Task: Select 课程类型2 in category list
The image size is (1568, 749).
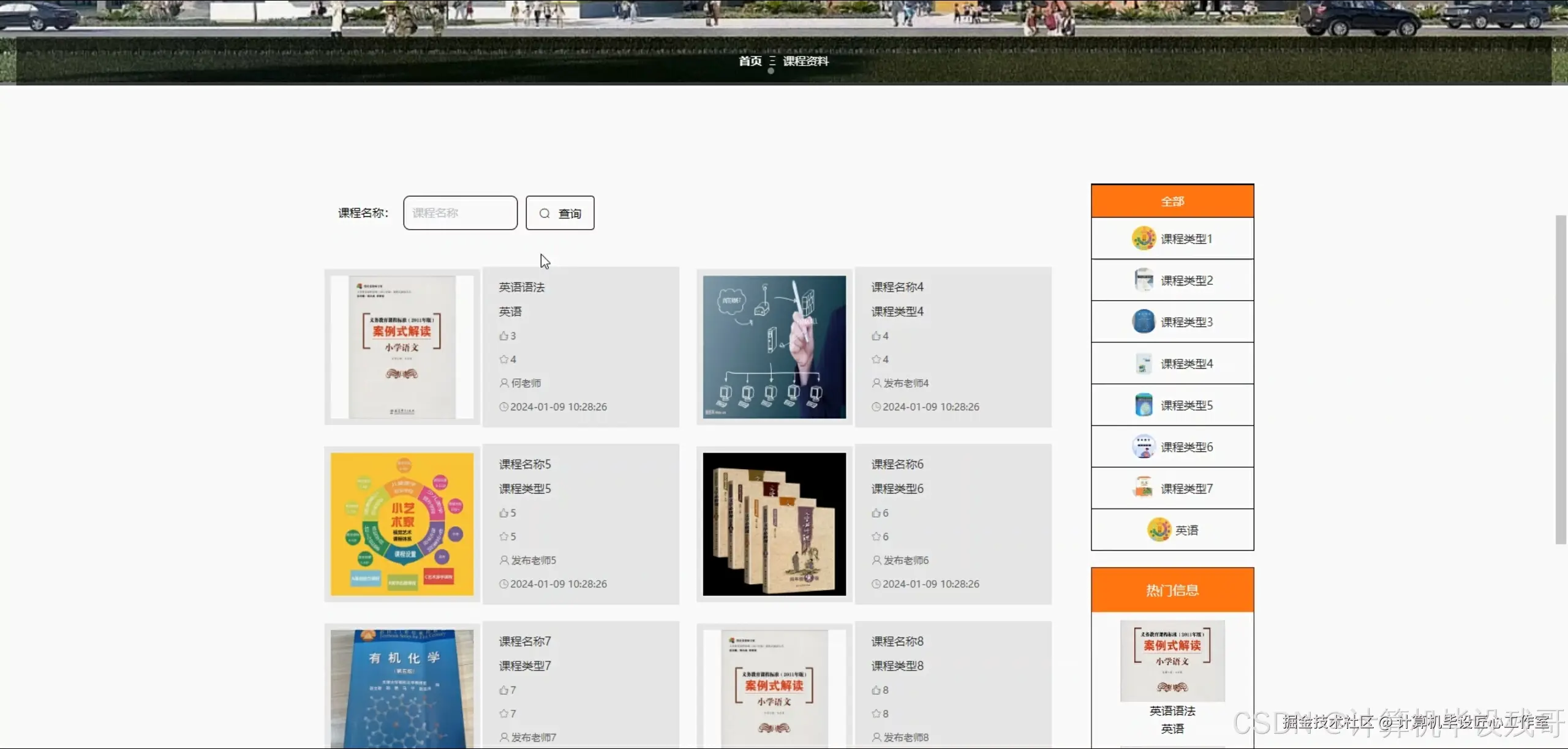Action: pos(1186,280)
